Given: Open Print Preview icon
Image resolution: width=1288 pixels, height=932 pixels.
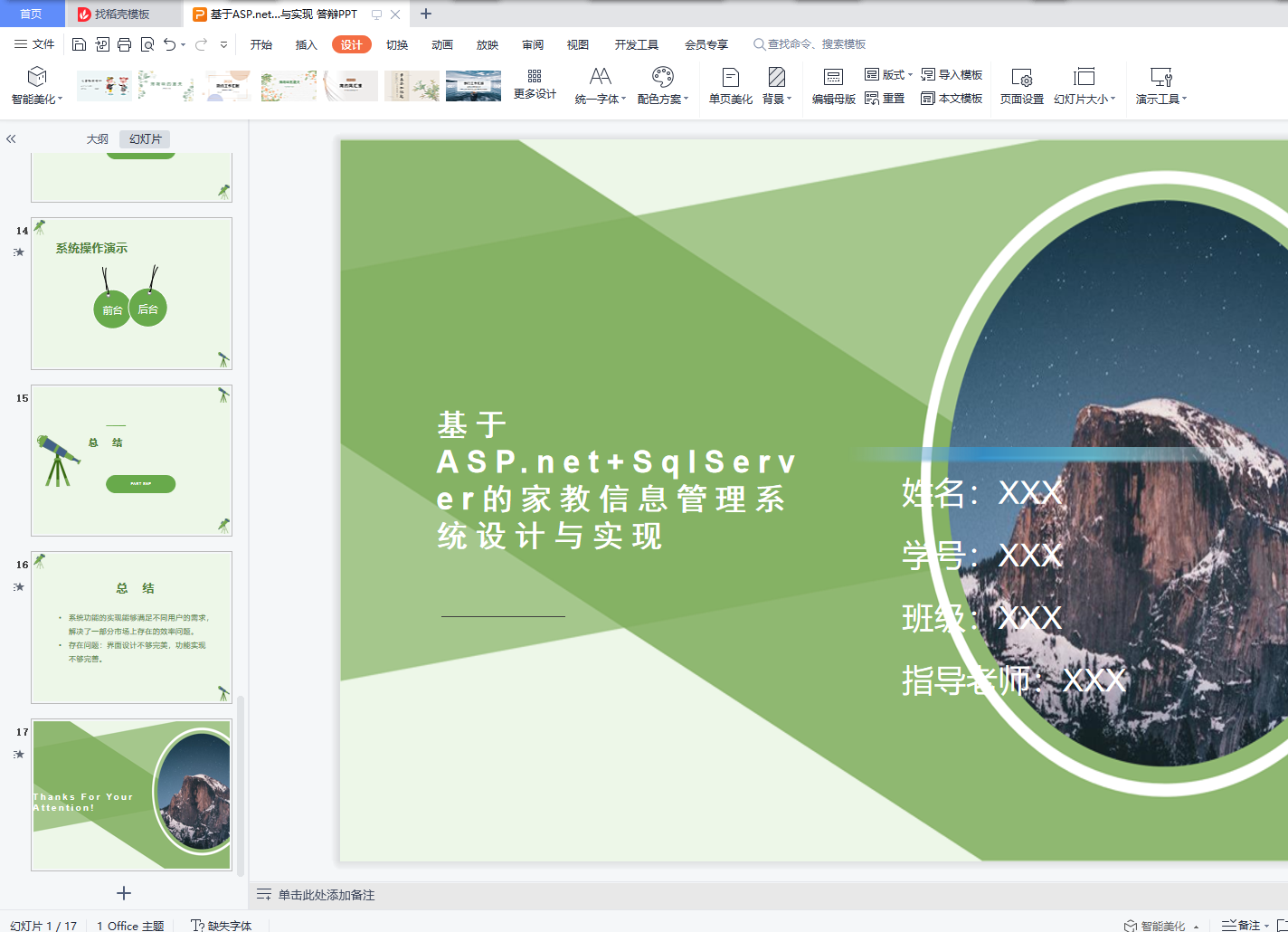Looking at the screenshot, I should (x=147, y=44).
